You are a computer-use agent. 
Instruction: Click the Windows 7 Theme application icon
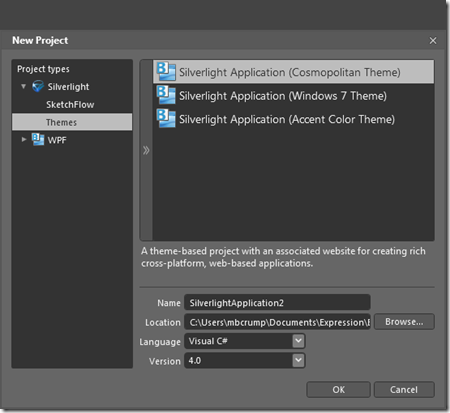coord(166,95)
